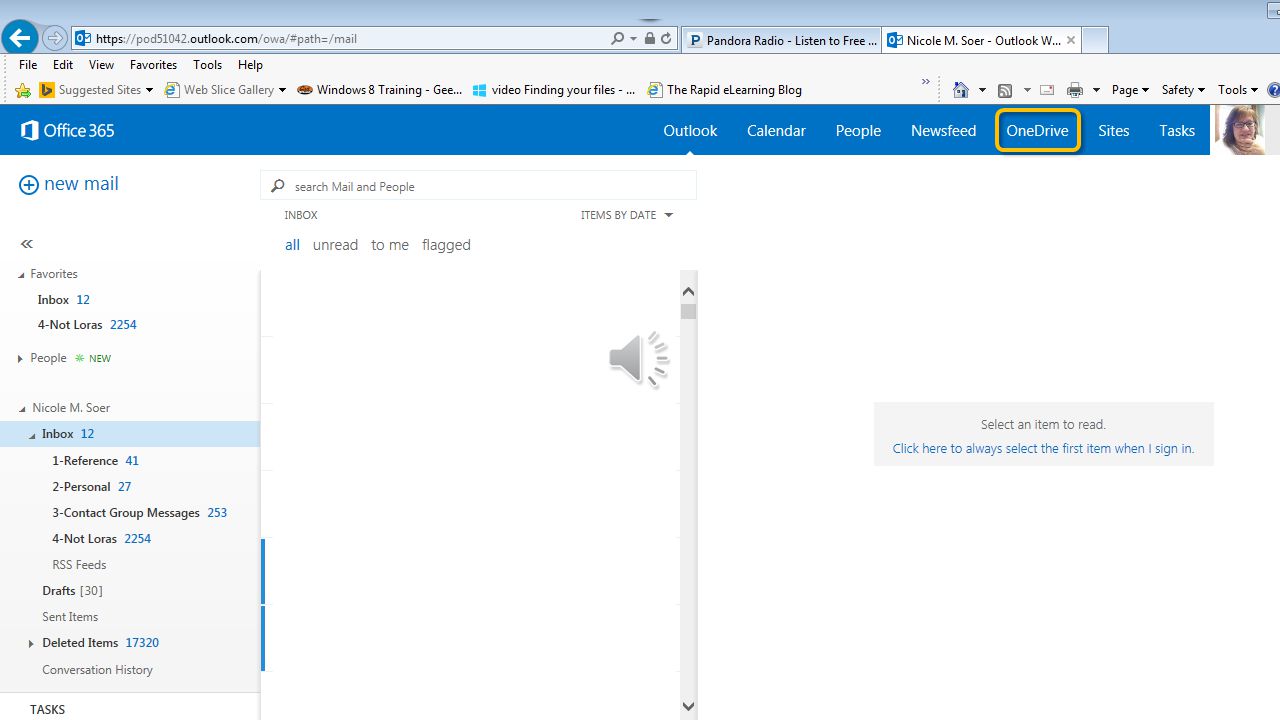Expand the People group

(x=21, y=359)
